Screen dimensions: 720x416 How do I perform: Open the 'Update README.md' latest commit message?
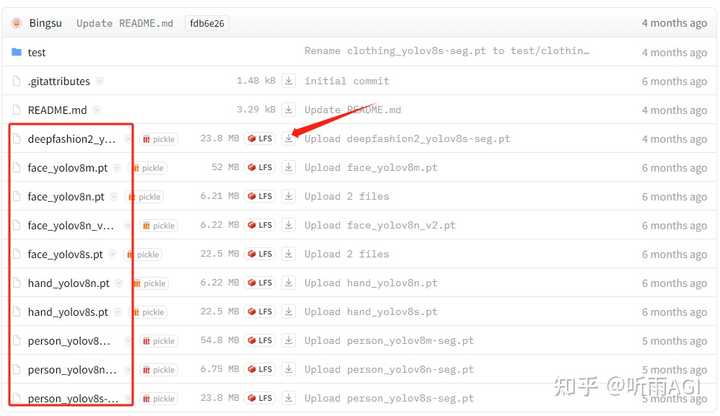tap(124, 23)
